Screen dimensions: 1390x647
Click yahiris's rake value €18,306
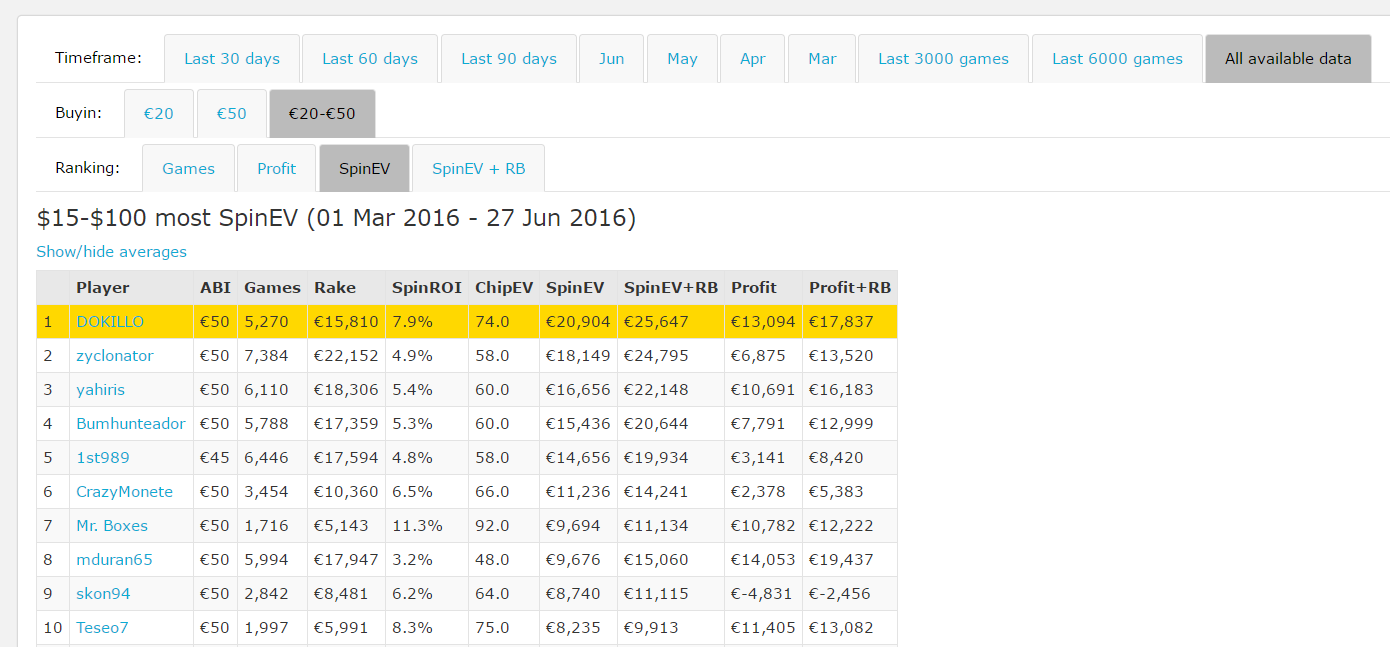(x=346, y=390)
